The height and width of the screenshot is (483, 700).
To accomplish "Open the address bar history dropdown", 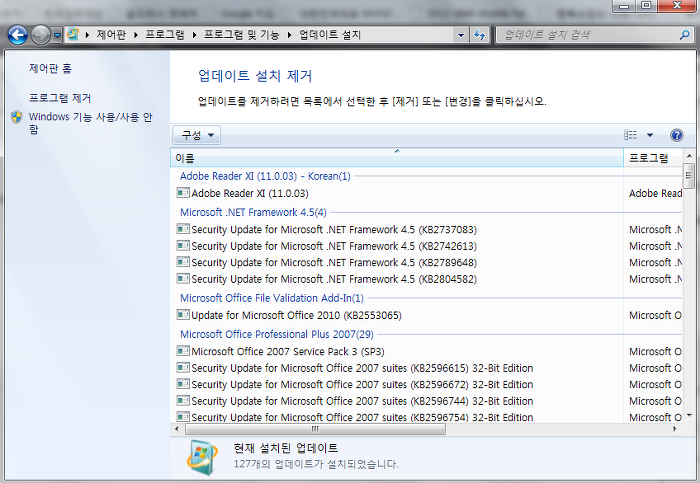I will point(461,35).
